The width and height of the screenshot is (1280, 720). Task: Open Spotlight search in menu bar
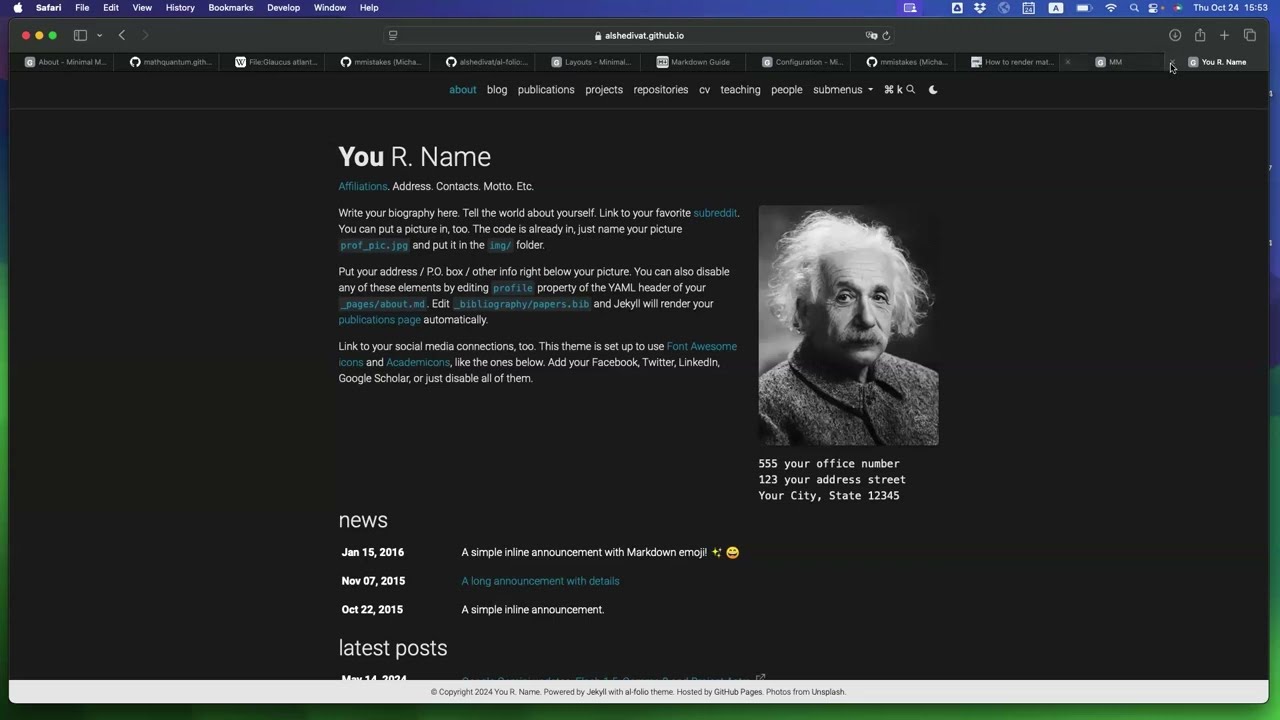click(x=1134, y=7)
